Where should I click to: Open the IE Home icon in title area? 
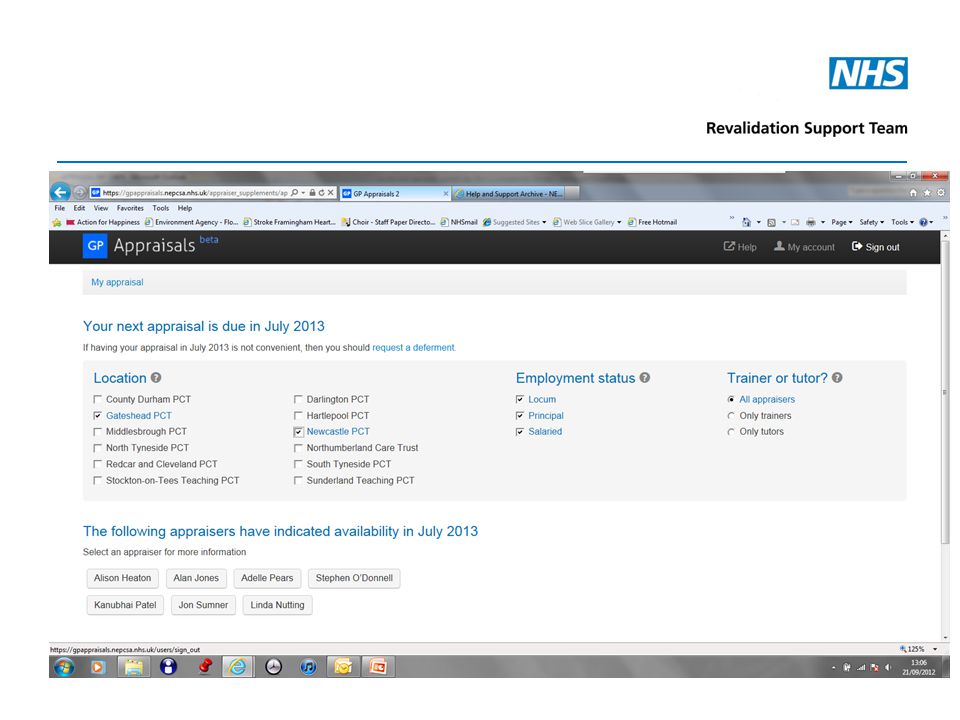point(913,192)
